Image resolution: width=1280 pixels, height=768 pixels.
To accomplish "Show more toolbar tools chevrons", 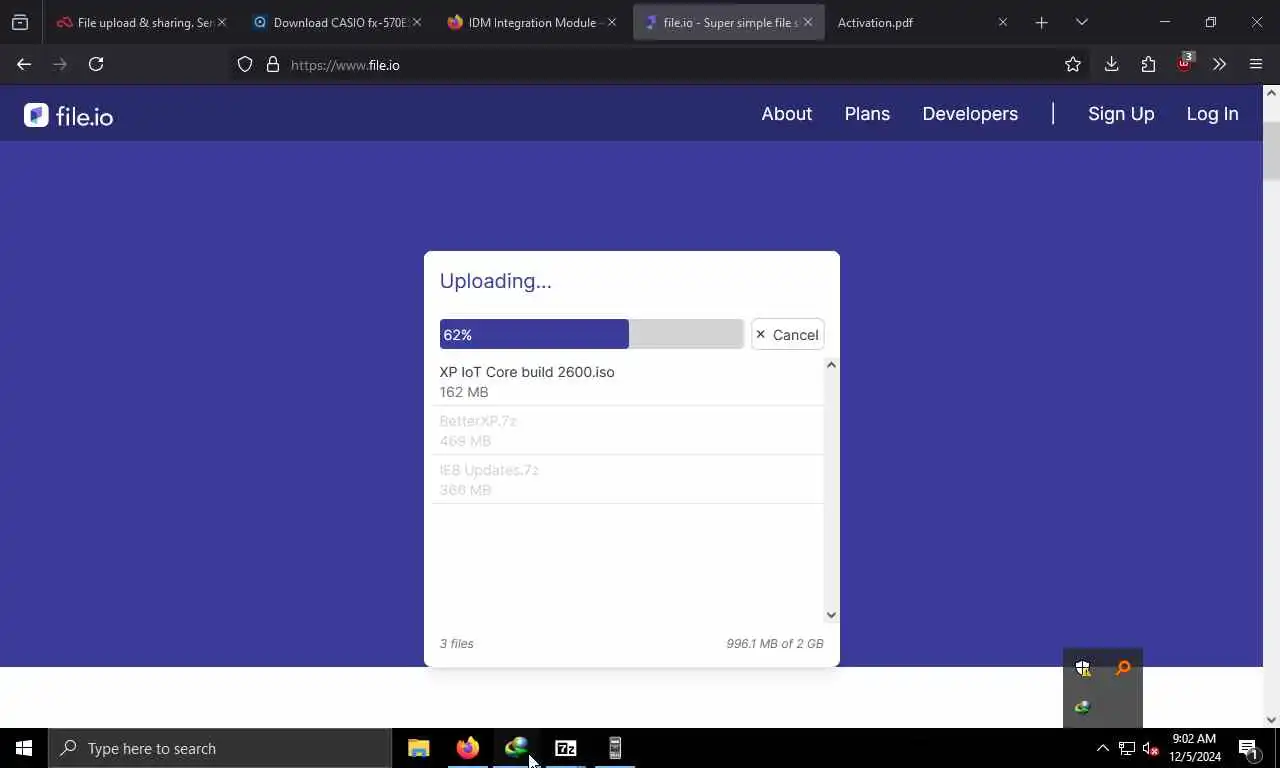I will 1219,64.
